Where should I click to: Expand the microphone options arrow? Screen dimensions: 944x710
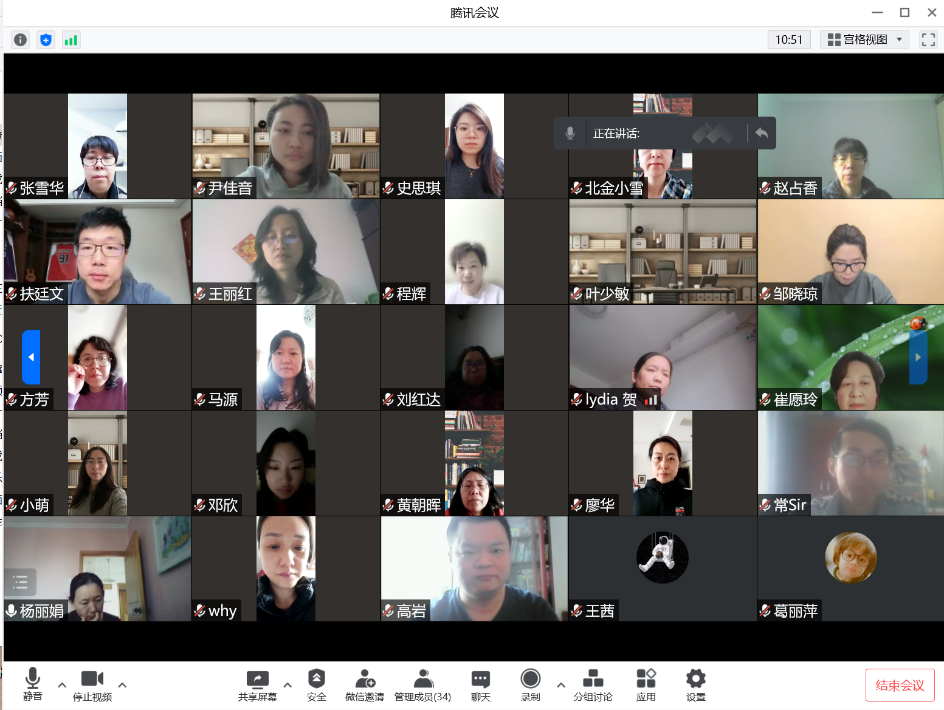point(61,687)
